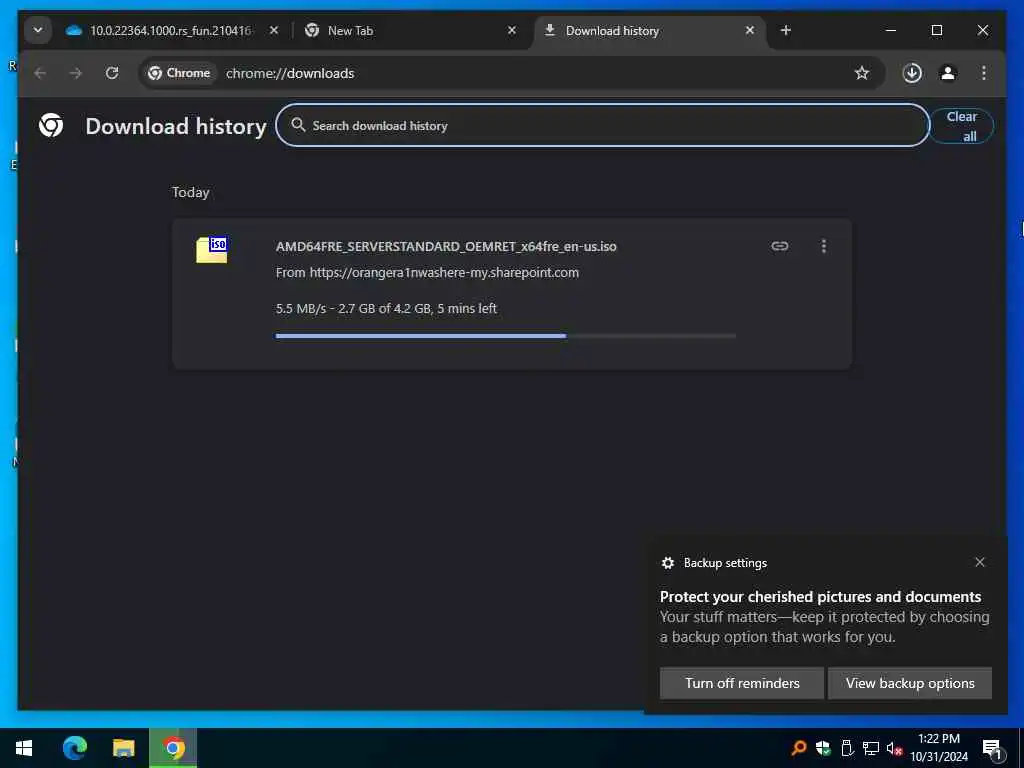This screenshot has width=1024, height=768.
Task: Click the muted volume tray icon
Action: pos(894,748)
